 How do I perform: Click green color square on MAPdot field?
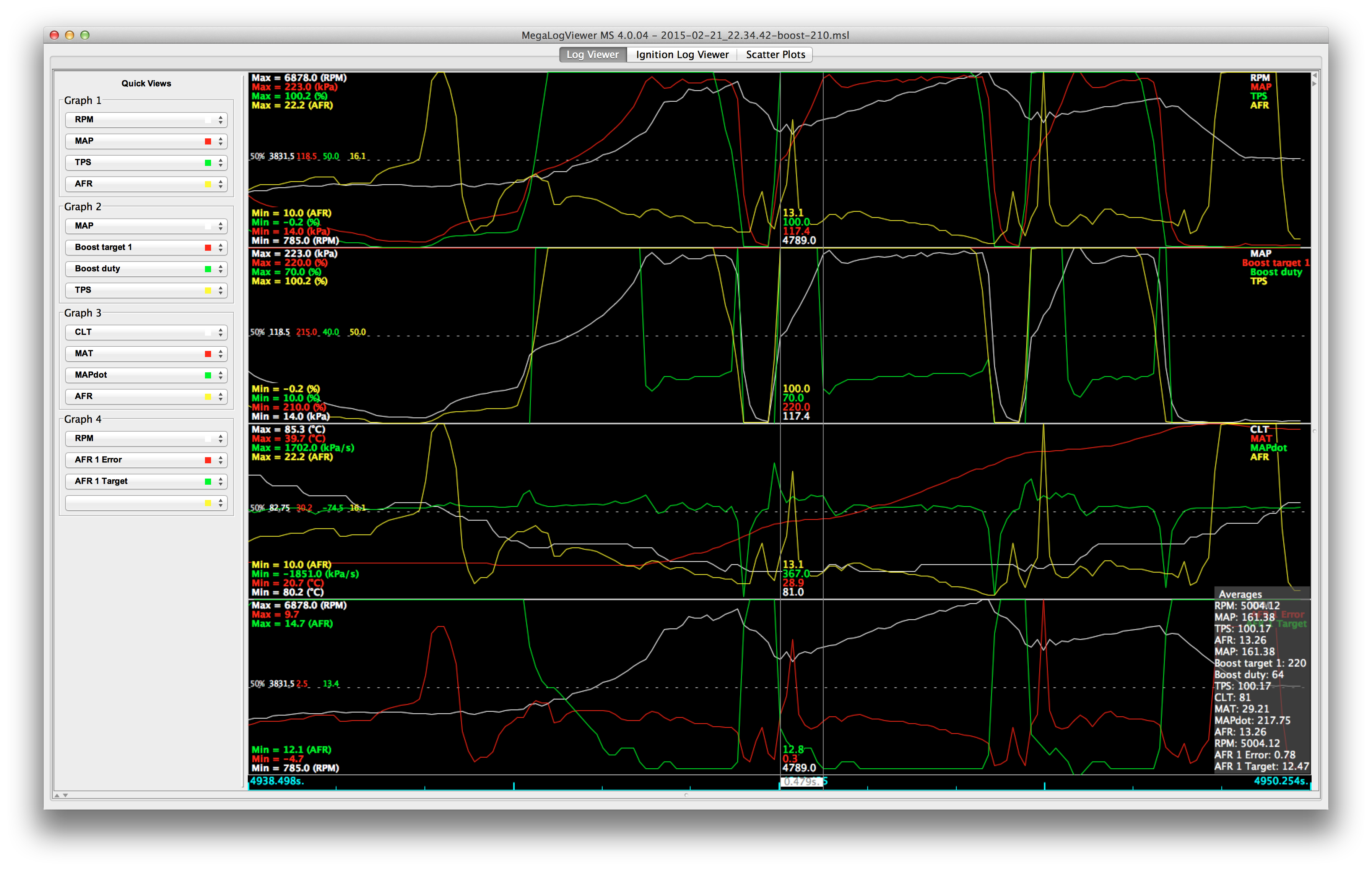tap(208, 375)
